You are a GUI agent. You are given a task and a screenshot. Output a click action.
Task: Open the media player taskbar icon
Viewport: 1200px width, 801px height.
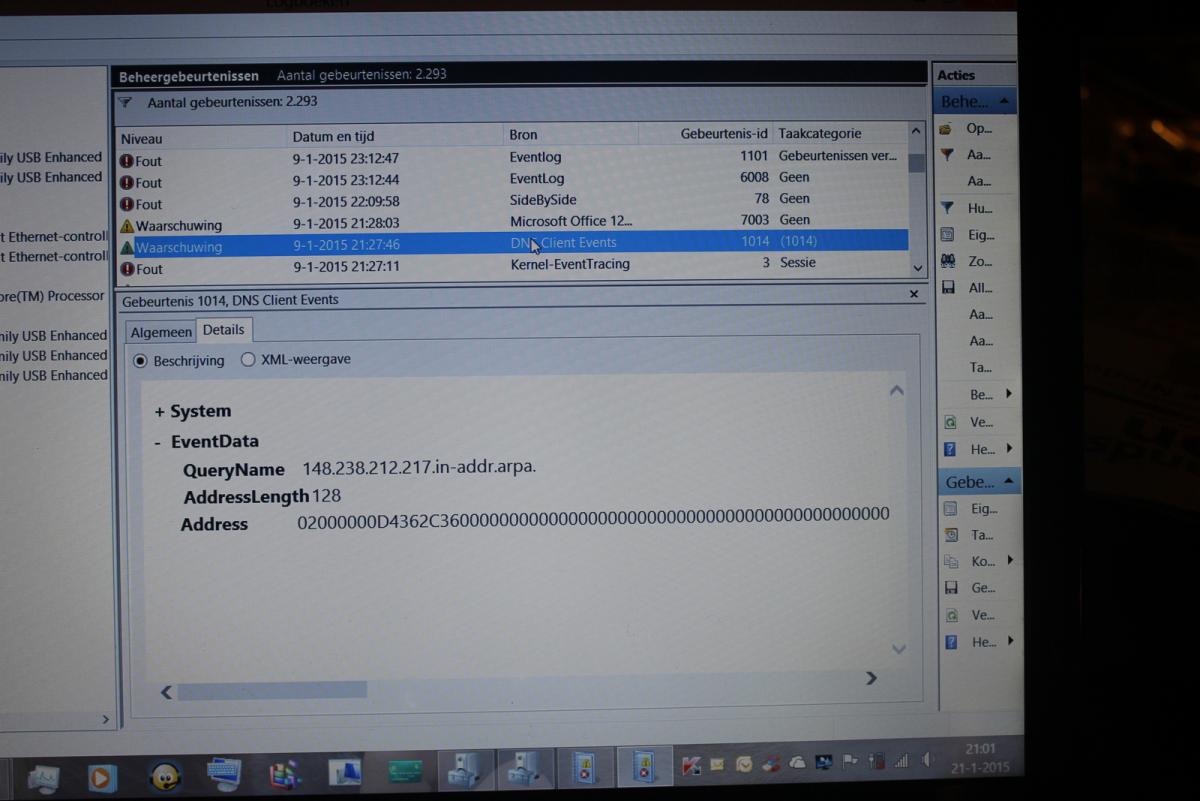click(102, 778)
